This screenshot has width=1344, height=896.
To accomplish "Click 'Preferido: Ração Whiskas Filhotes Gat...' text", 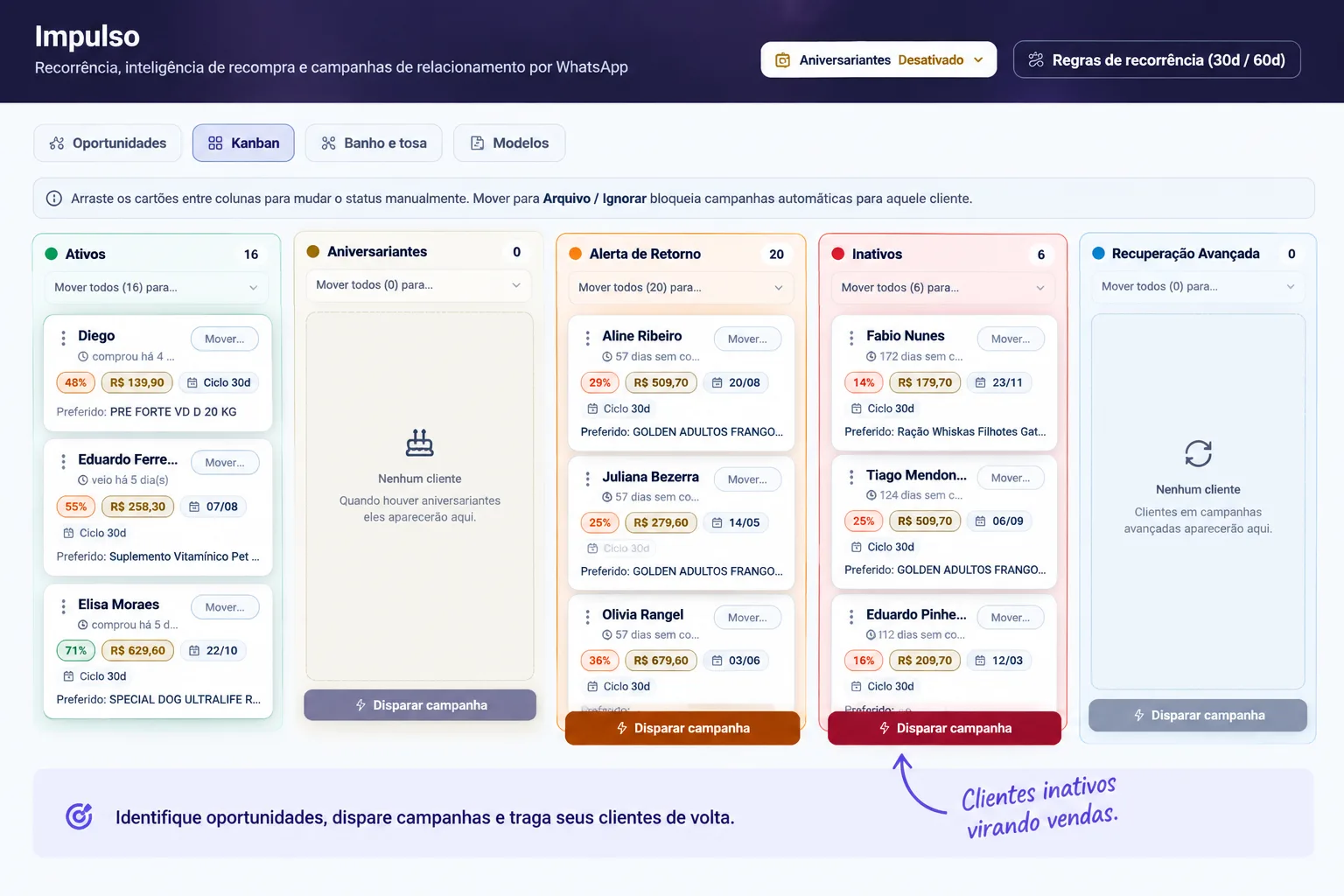I will pyautogui.click(x=945, y=431).
